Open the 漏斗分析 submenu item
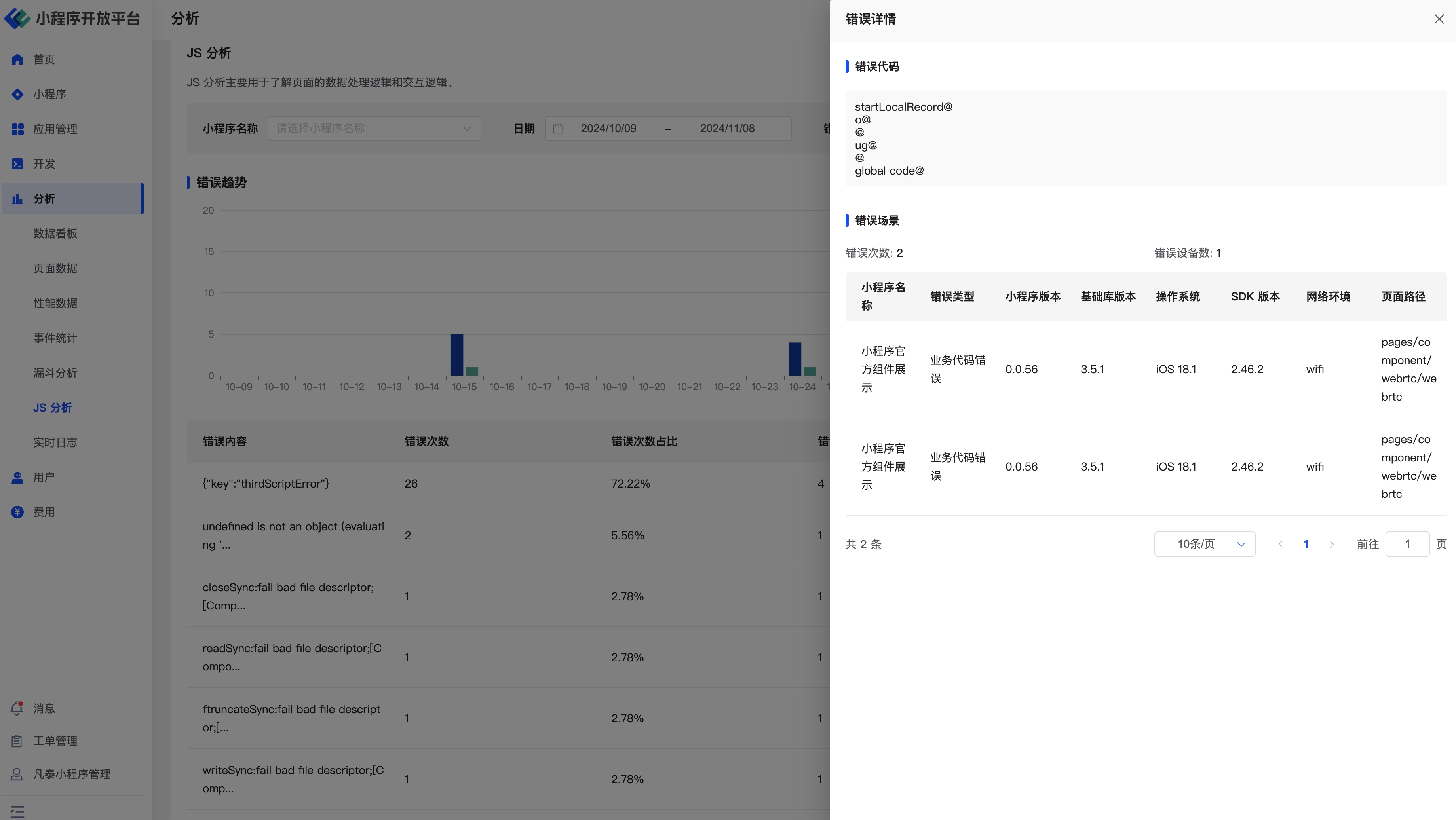Screen dimensions: 1456x820 (55, 373)
